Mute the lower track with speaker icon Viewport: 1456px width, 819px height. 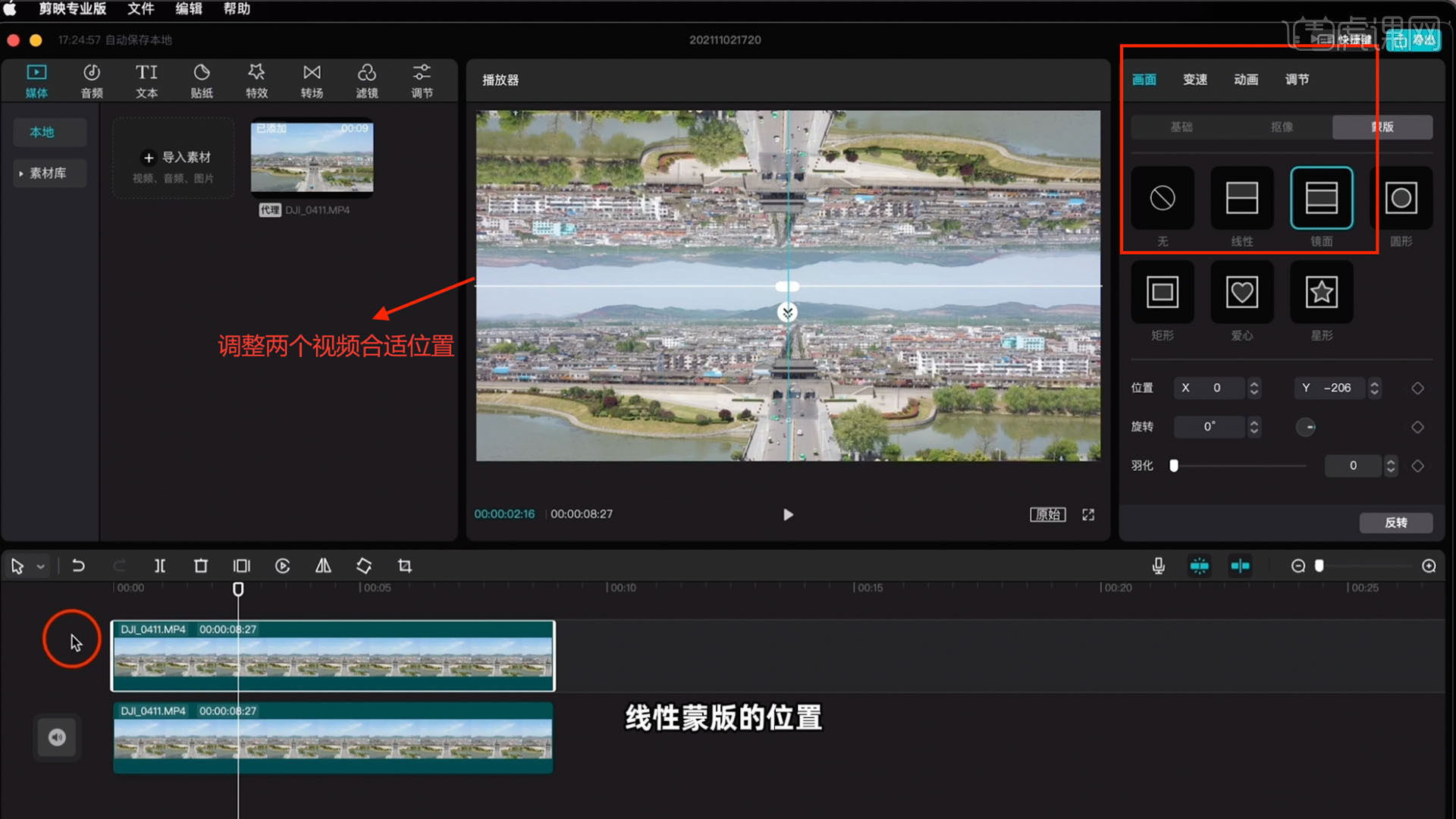point(58,737)
